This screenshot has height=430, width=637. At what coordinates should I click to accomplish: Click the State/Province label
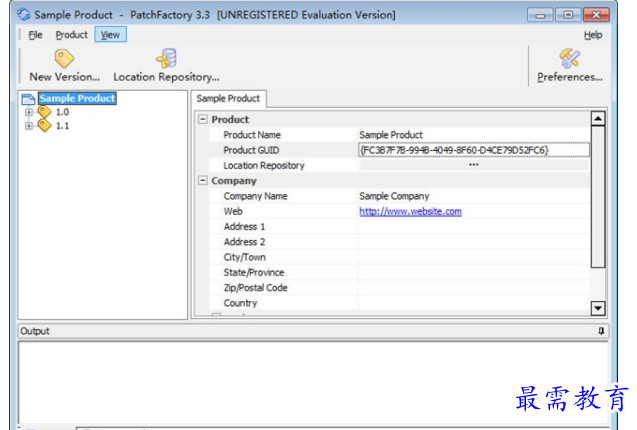[x=254, y=273]
